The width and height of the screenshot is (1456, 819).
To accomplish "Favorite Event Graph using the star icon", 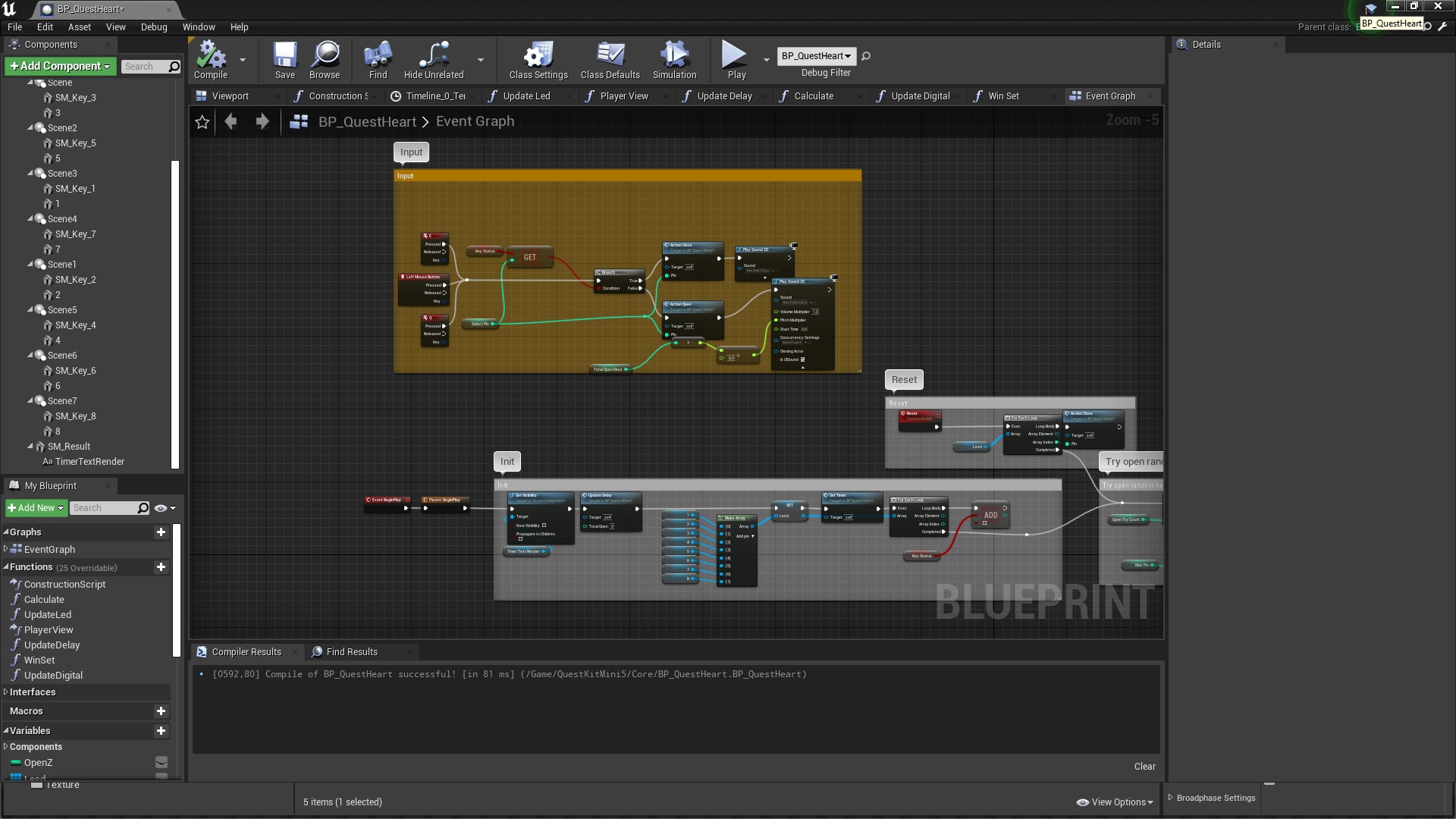I will (202, 121).
